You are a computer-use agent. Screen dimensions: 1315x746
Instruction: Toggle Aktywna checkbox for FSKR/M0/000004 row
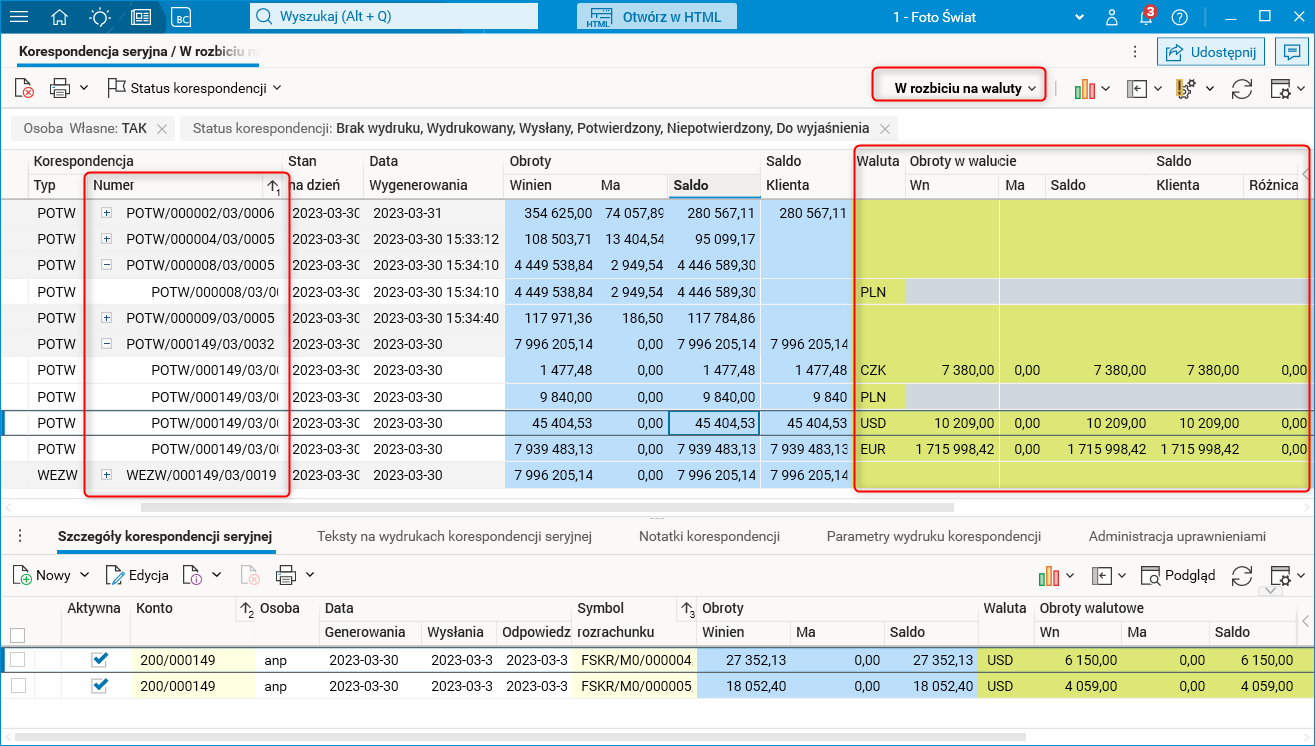(x=100, y=660)
